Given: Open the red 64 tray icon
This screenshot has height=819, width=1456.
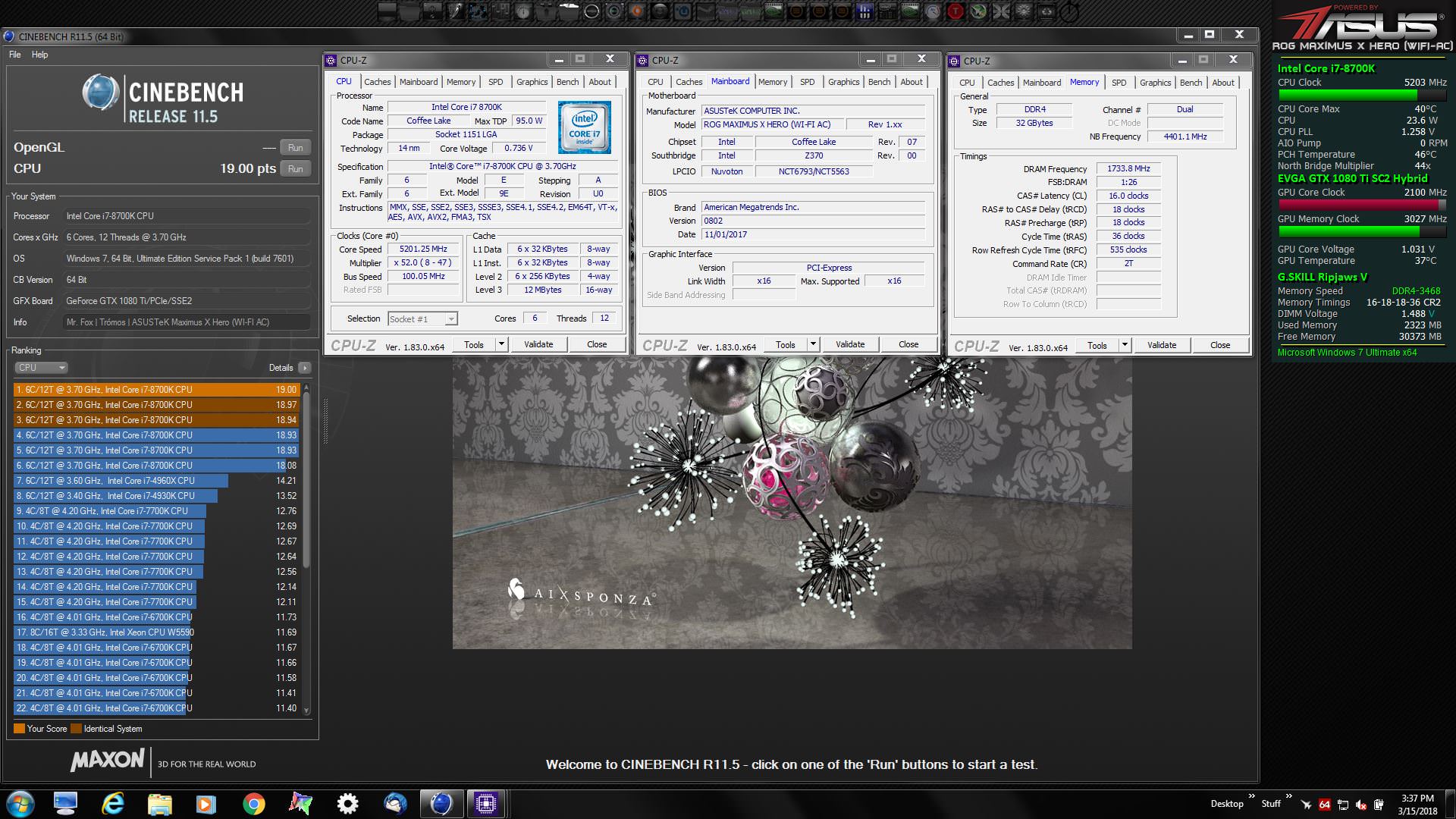Looking at the screenshot, I should [x=1324, y=805].
